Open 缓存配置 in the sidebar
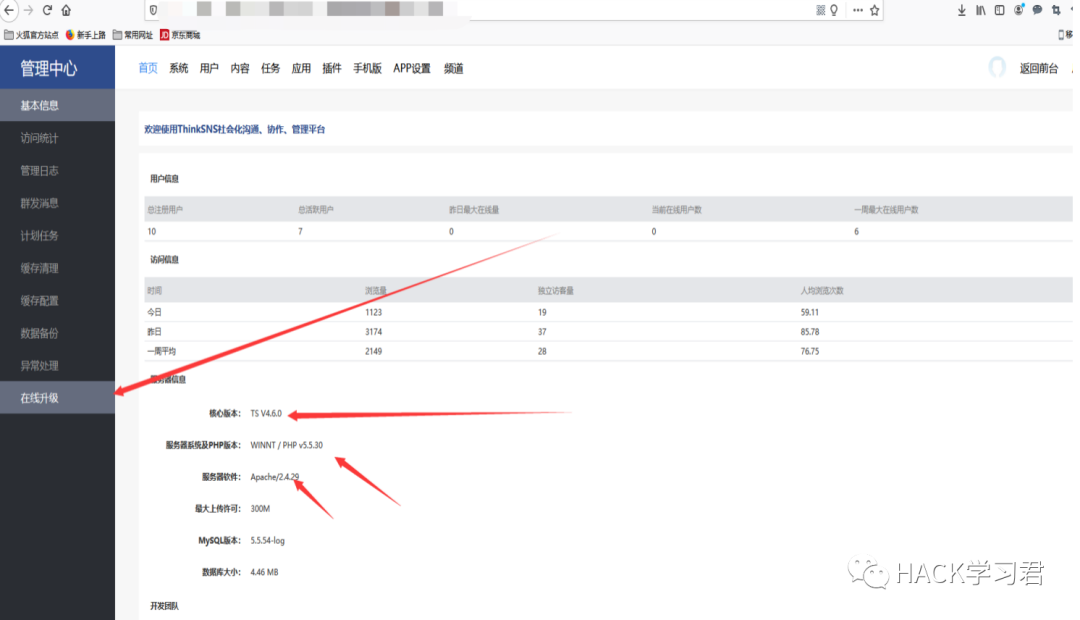 click(x=57, y=300)
